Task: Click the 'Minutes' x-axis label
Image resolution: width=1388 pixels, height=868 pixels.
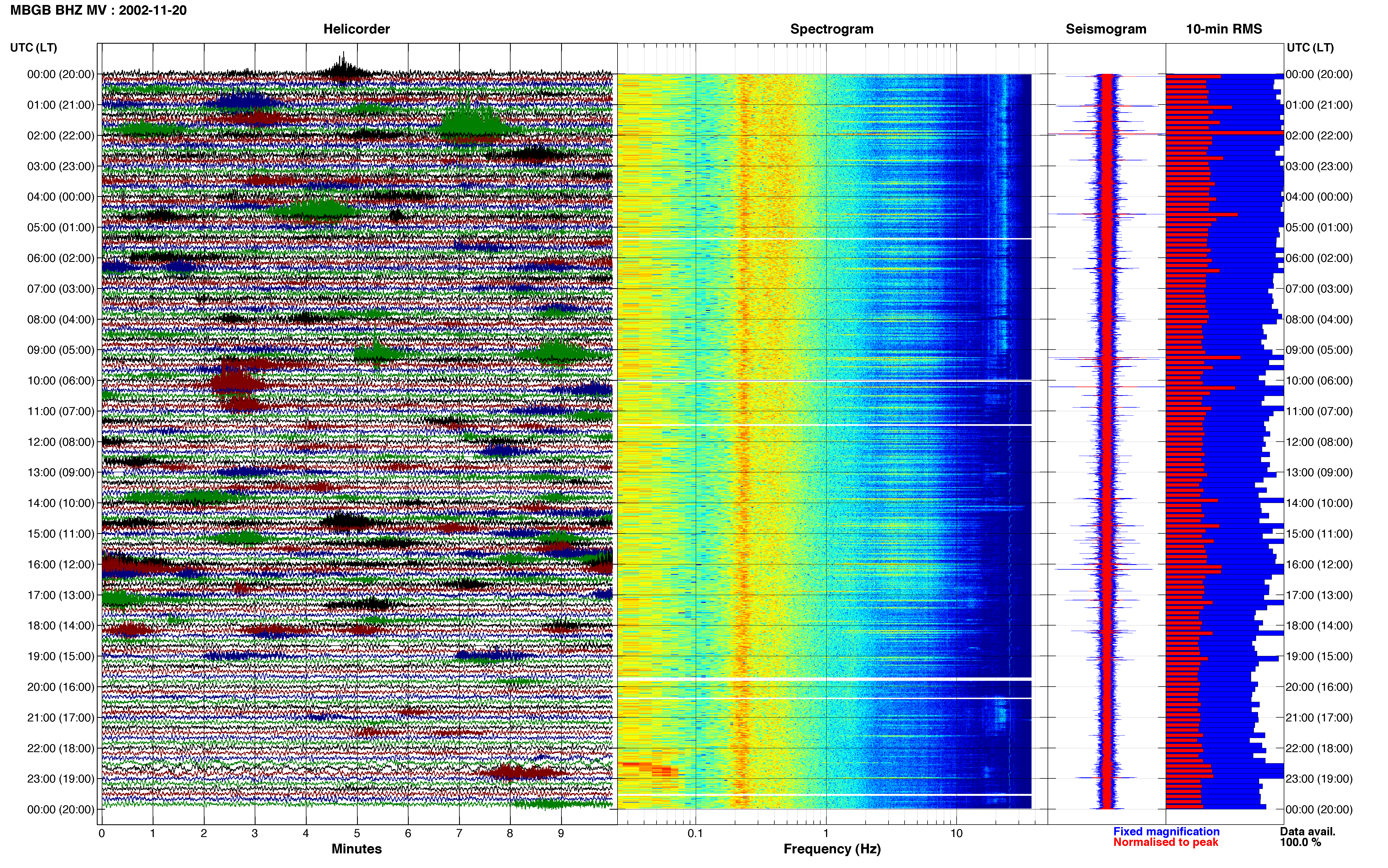Action: (356, 848)
